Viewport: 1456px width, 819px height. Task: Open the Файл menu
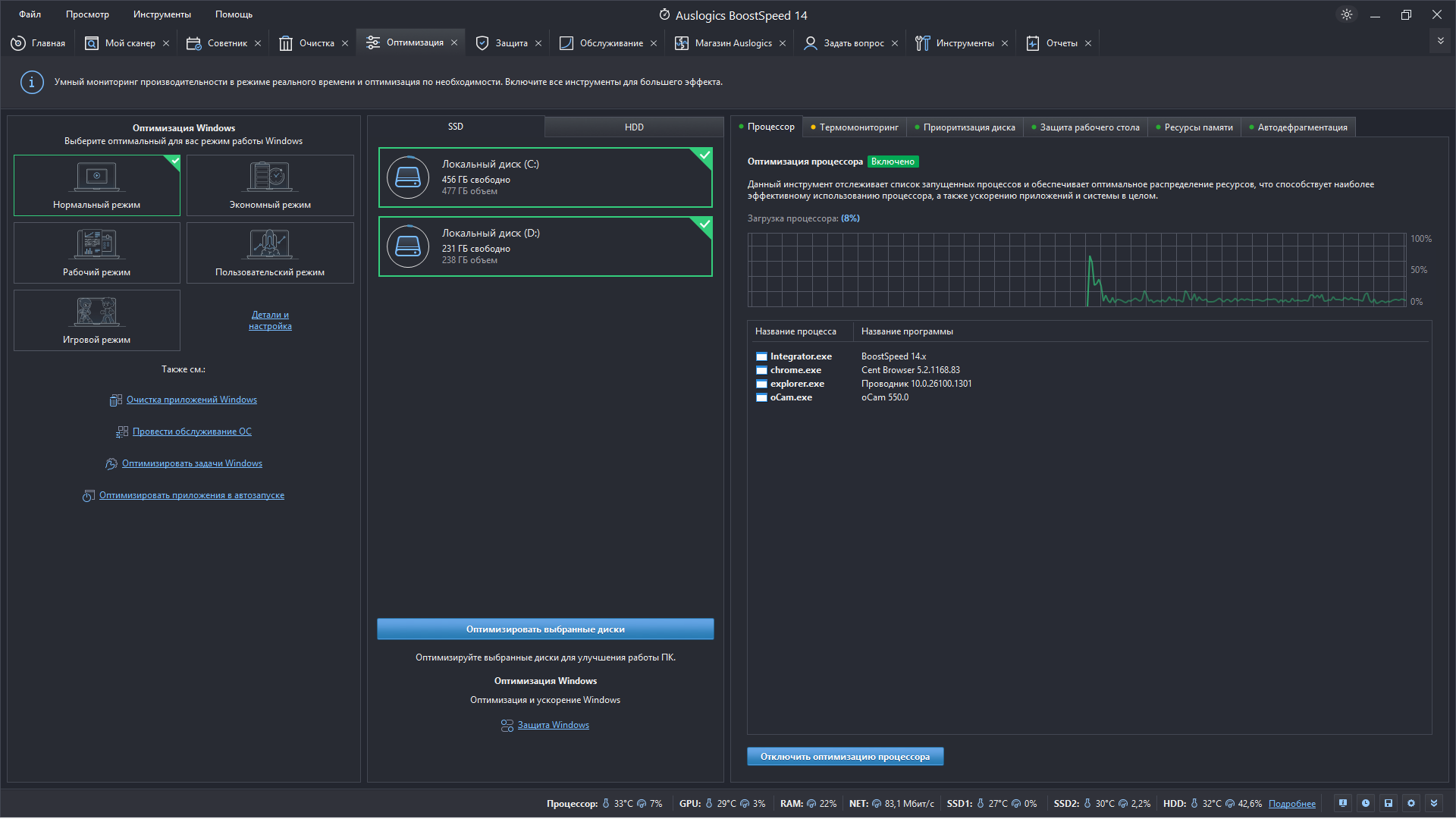tap(30, 14)
